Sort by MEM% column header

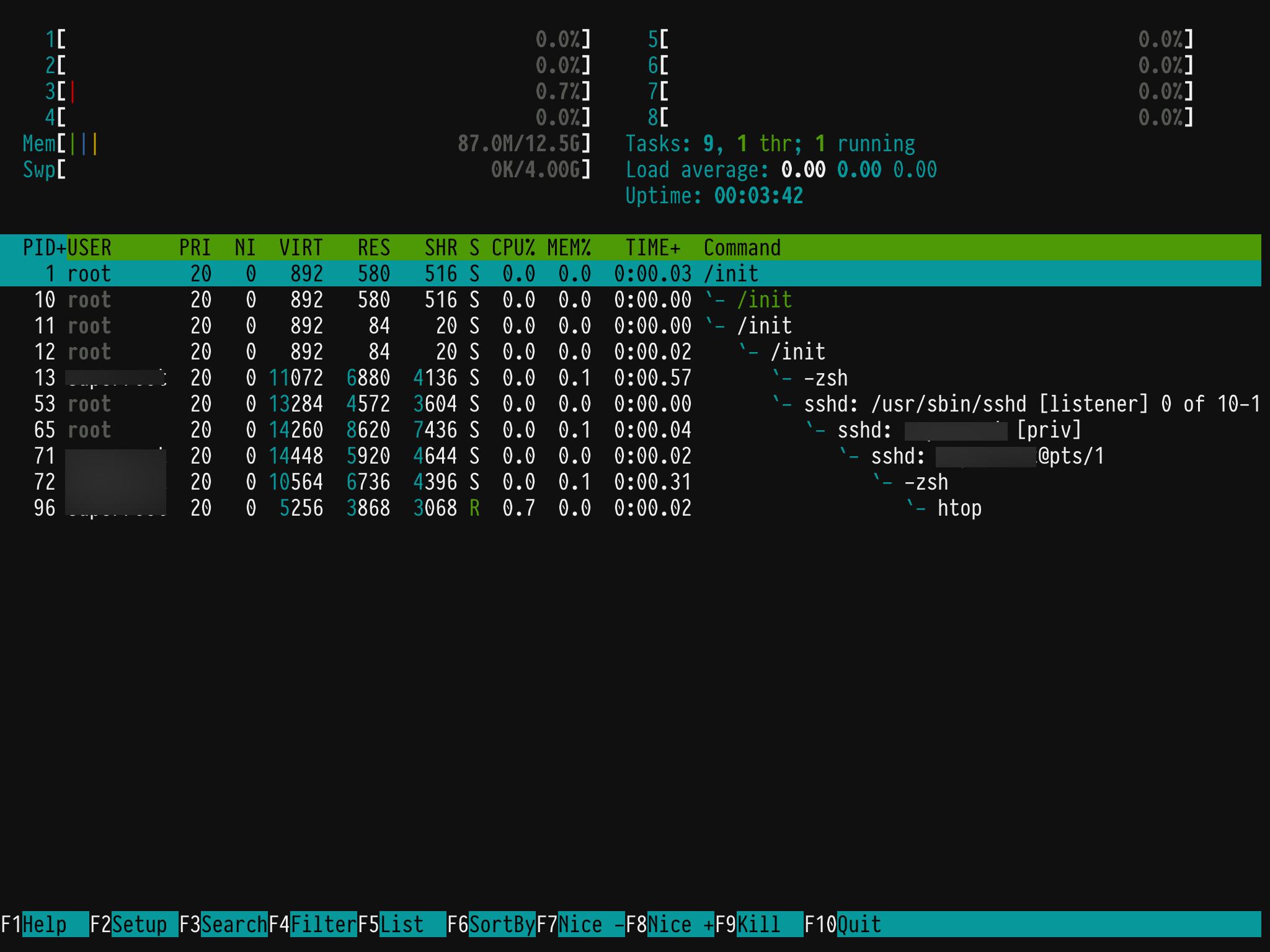pos(569,247)
